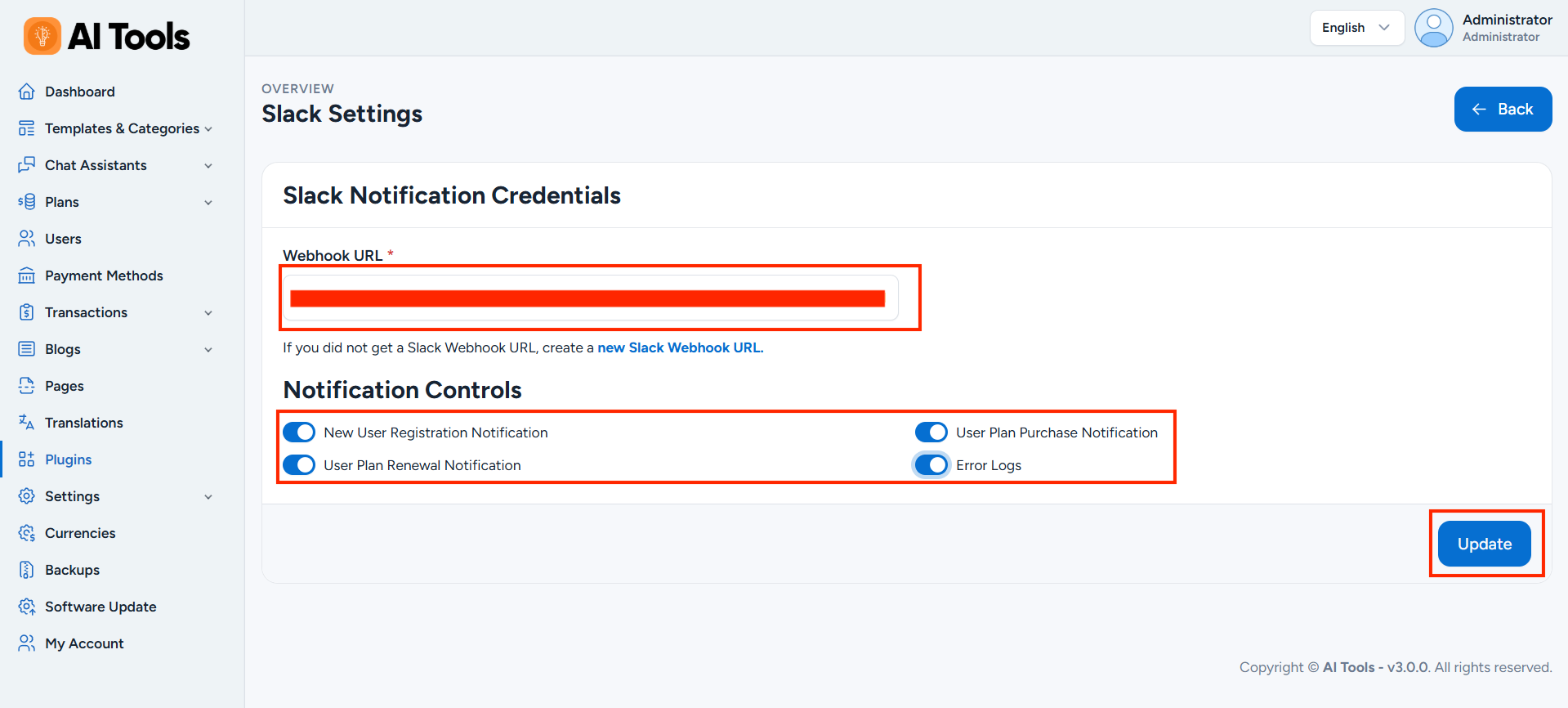Click the Templates & Categories sidebar icon
The image size is (1568, 708).
click(x=27, y=128)
